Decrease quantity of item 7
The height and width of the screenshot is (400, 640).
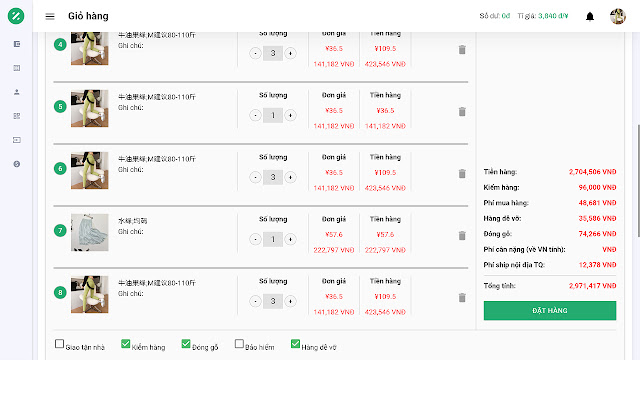256,240
